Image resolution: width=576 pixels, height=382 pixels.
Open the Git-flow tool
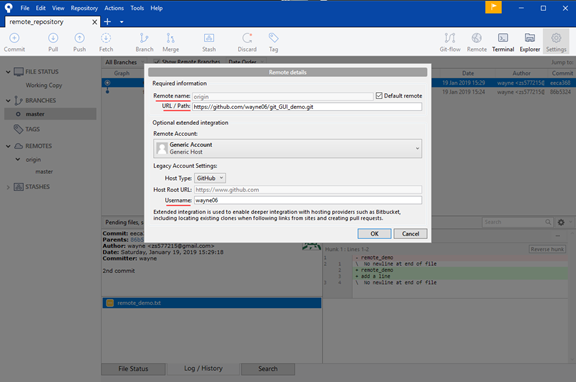pos(450,42)
